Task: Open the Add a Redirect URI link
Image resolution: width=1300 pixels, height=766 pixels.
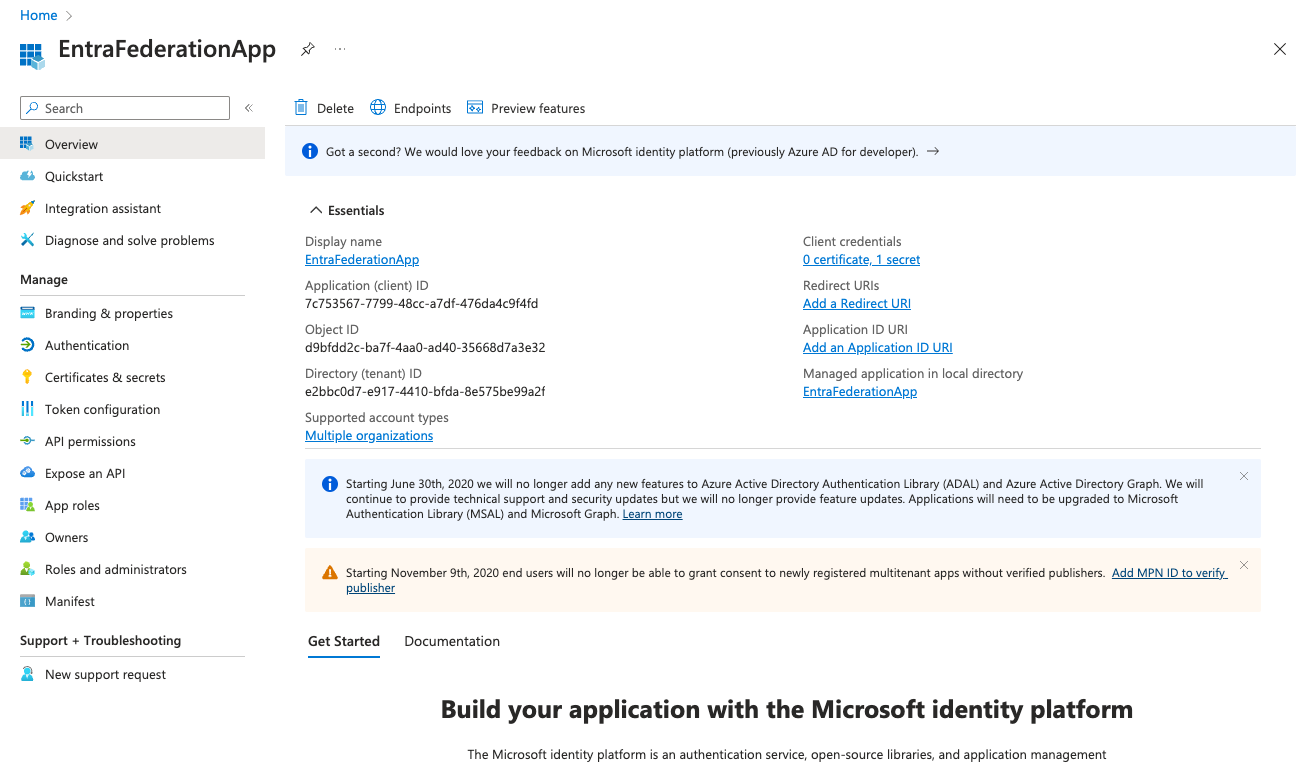Action: 856,304
